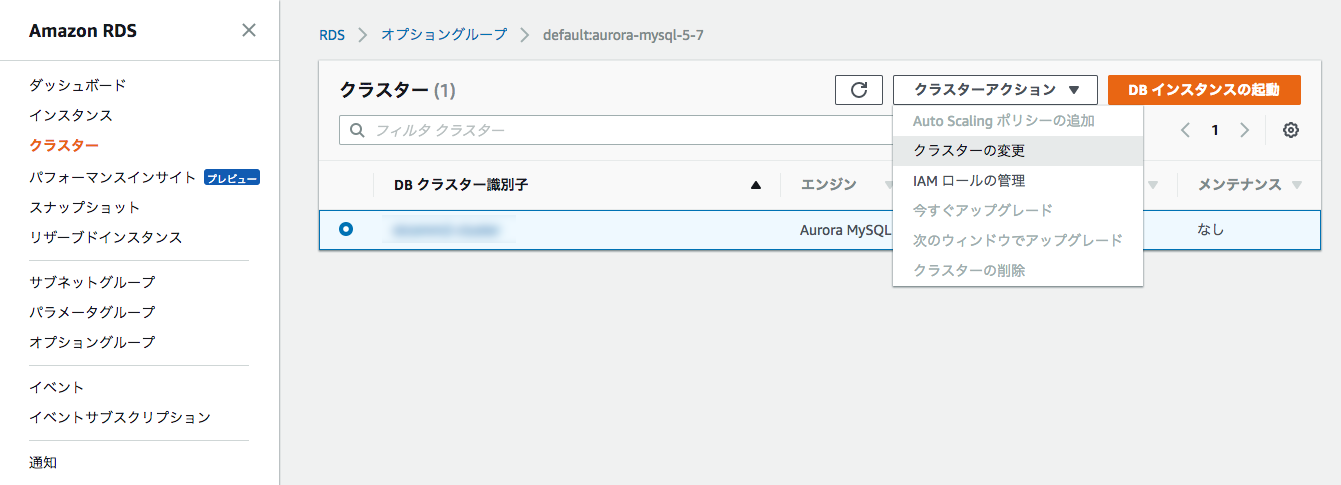1341x485 pixels.
Task: Open オプショングループ breadcrumb link
Action: [444, 35]
